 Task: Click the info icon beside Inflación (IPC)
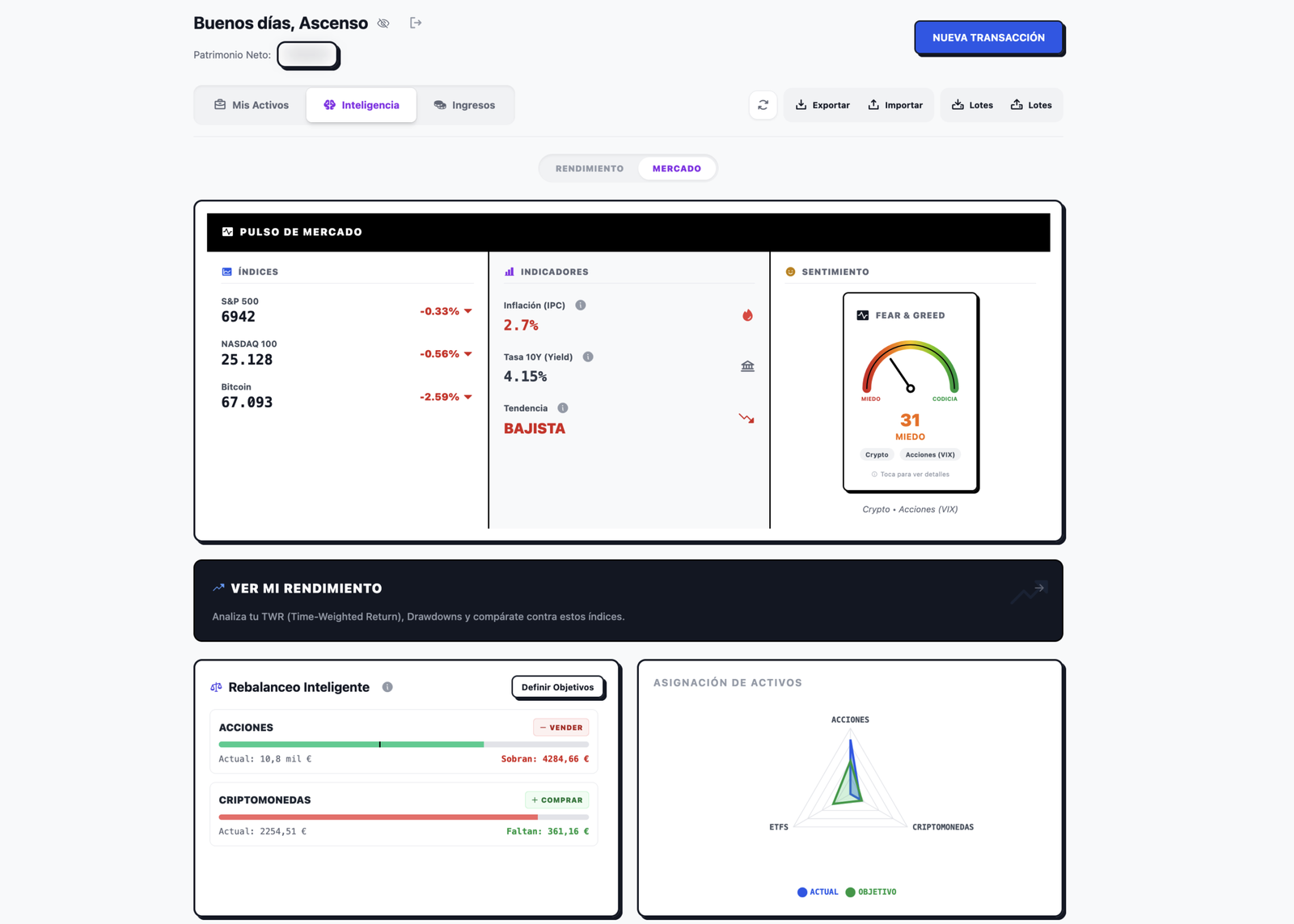click(x=581, y=306)
